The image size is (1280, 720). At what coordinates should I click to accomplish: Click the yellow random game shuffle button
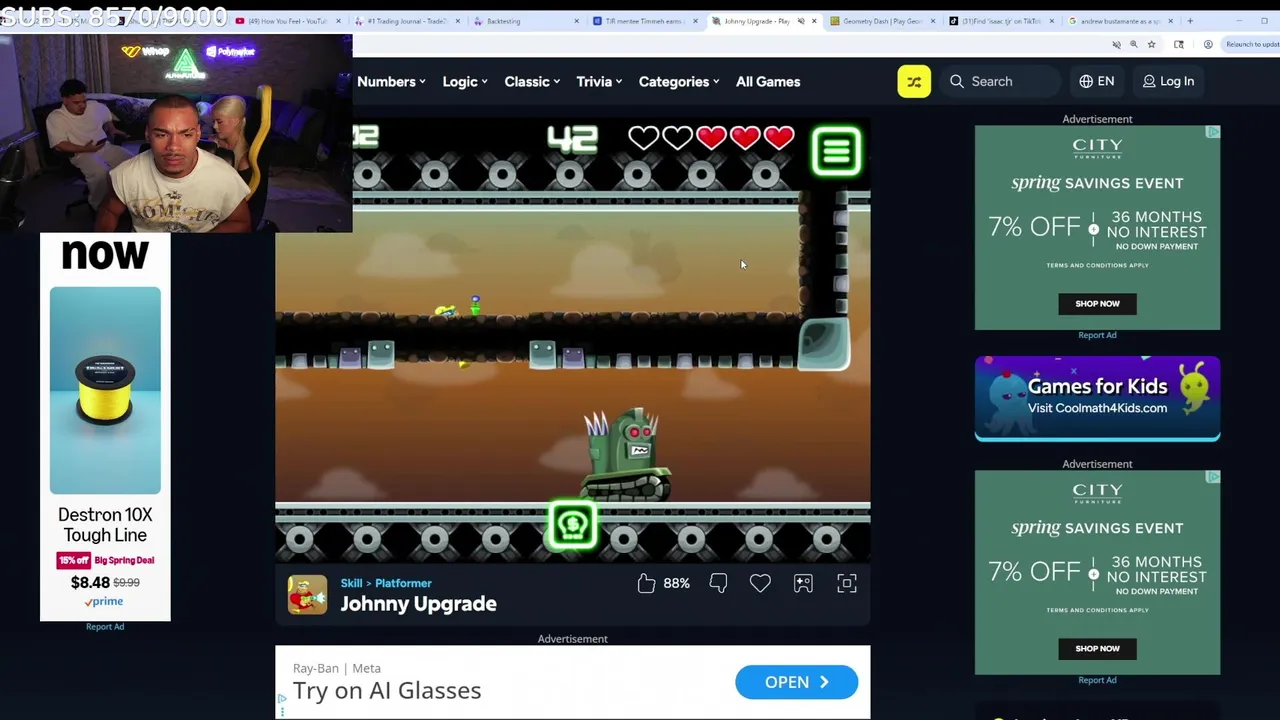(x=914, y=81)
